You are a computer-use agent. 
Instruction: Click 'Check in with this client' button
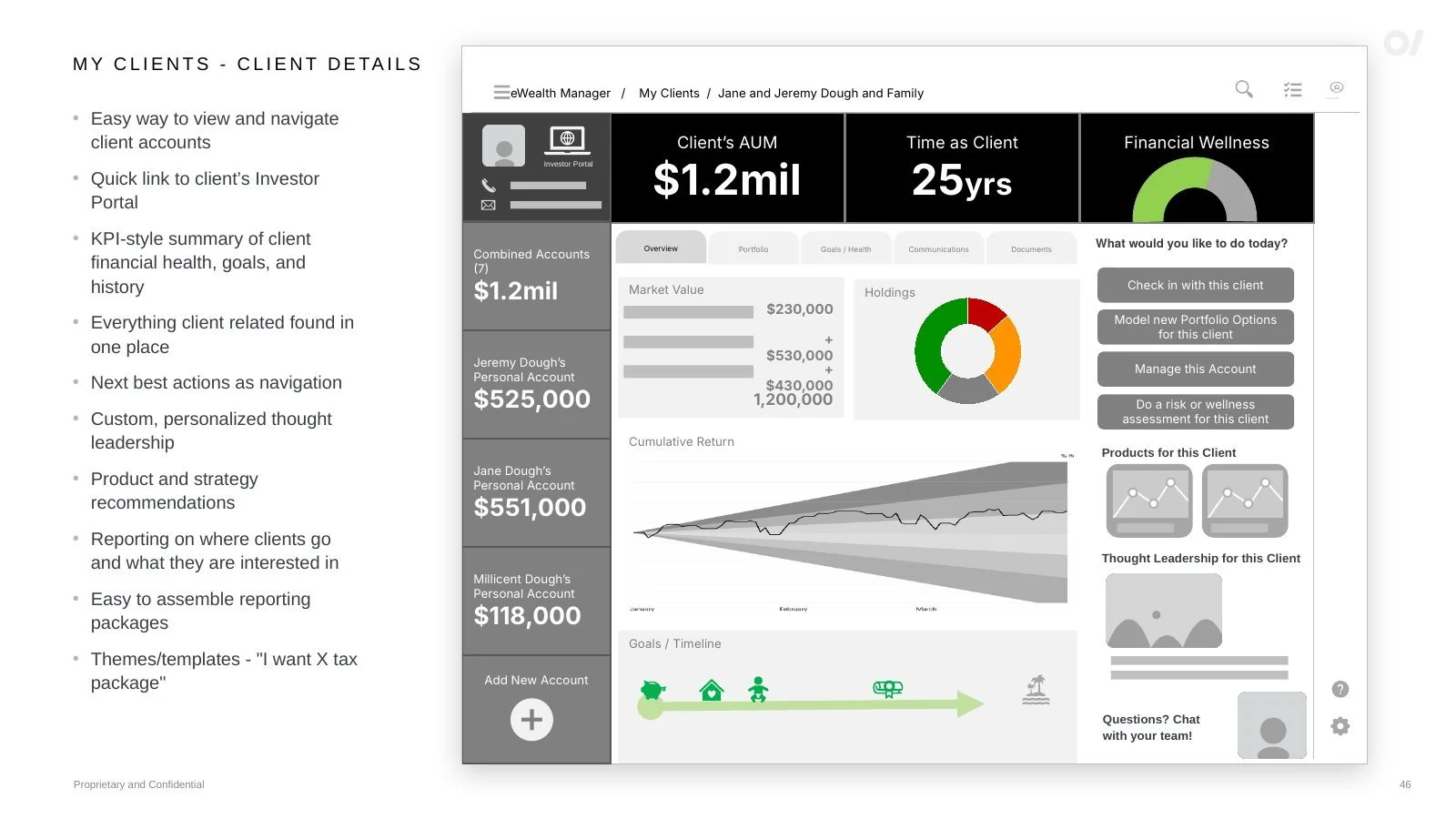click(x=1195, y=285)
